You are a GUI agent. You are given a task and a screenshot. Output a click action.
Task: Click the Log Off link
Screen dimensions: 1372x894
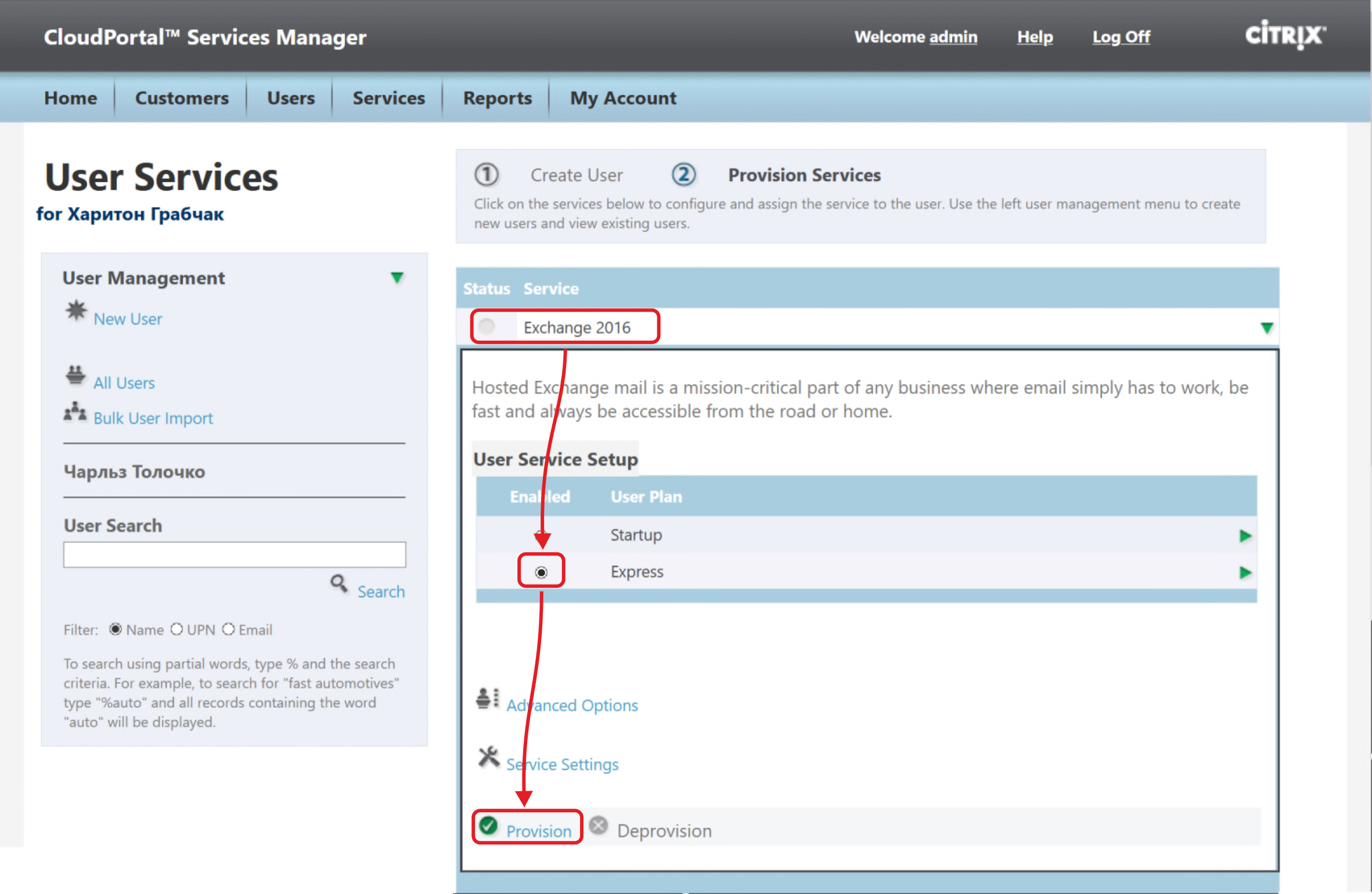[1121, 37]
